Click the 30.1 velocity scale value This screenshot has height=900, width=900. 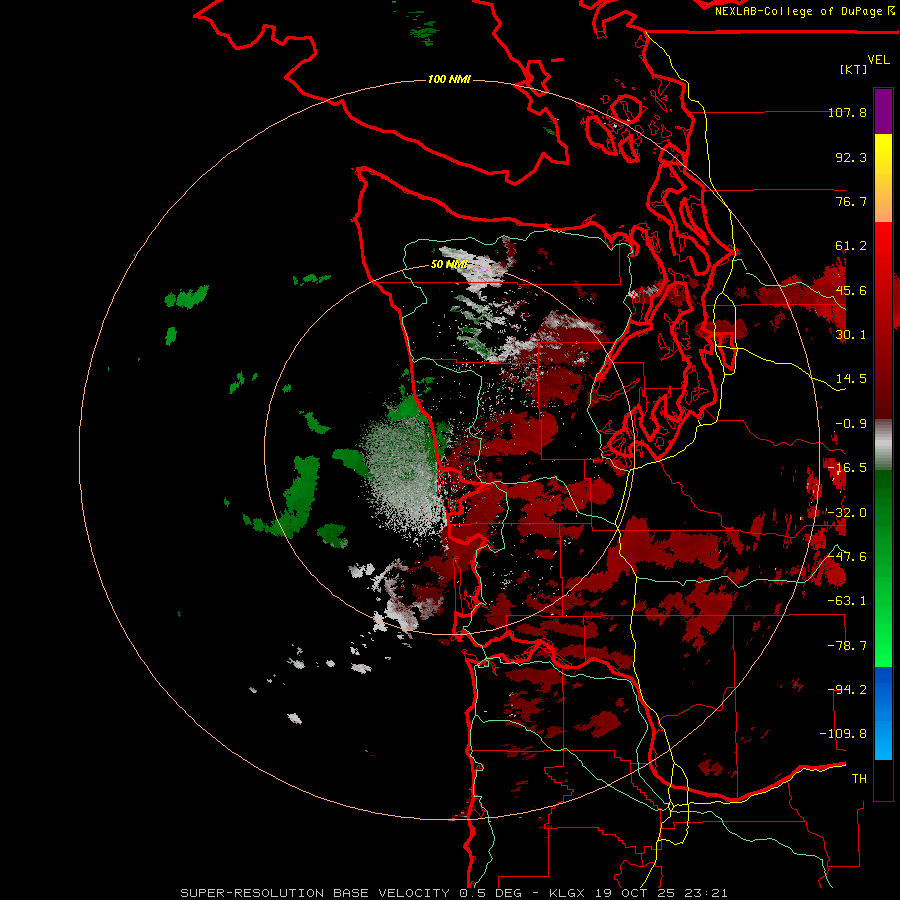tap(851, 335)
